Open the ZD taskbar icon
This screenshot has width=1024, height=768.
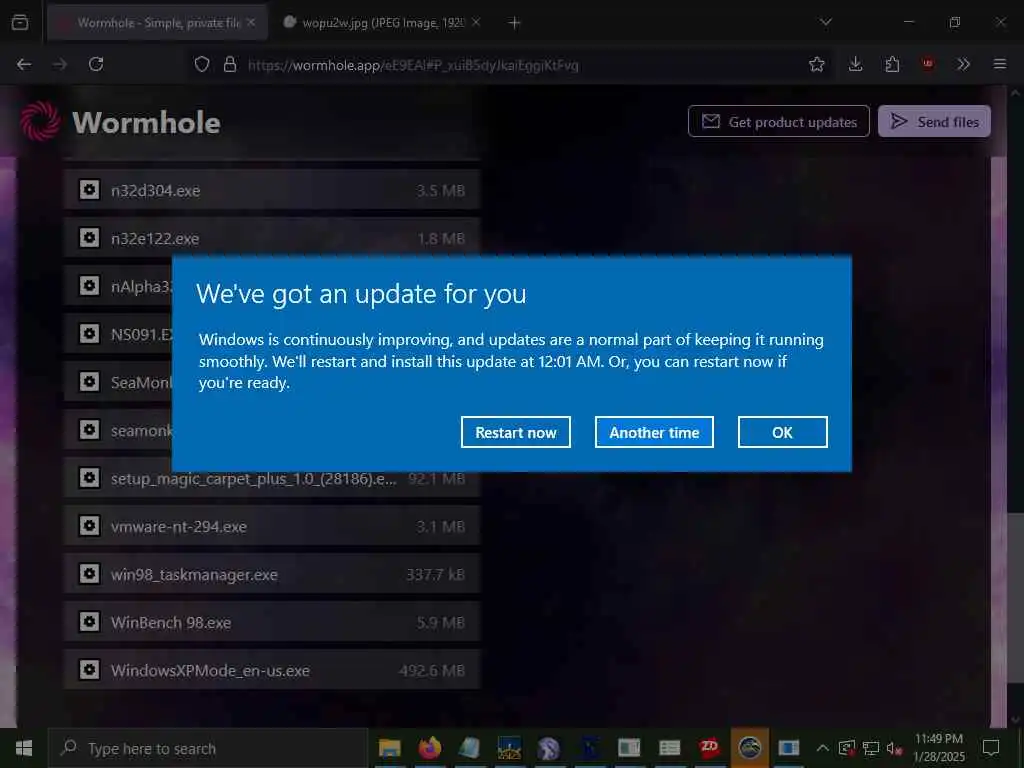pos(709,748)
